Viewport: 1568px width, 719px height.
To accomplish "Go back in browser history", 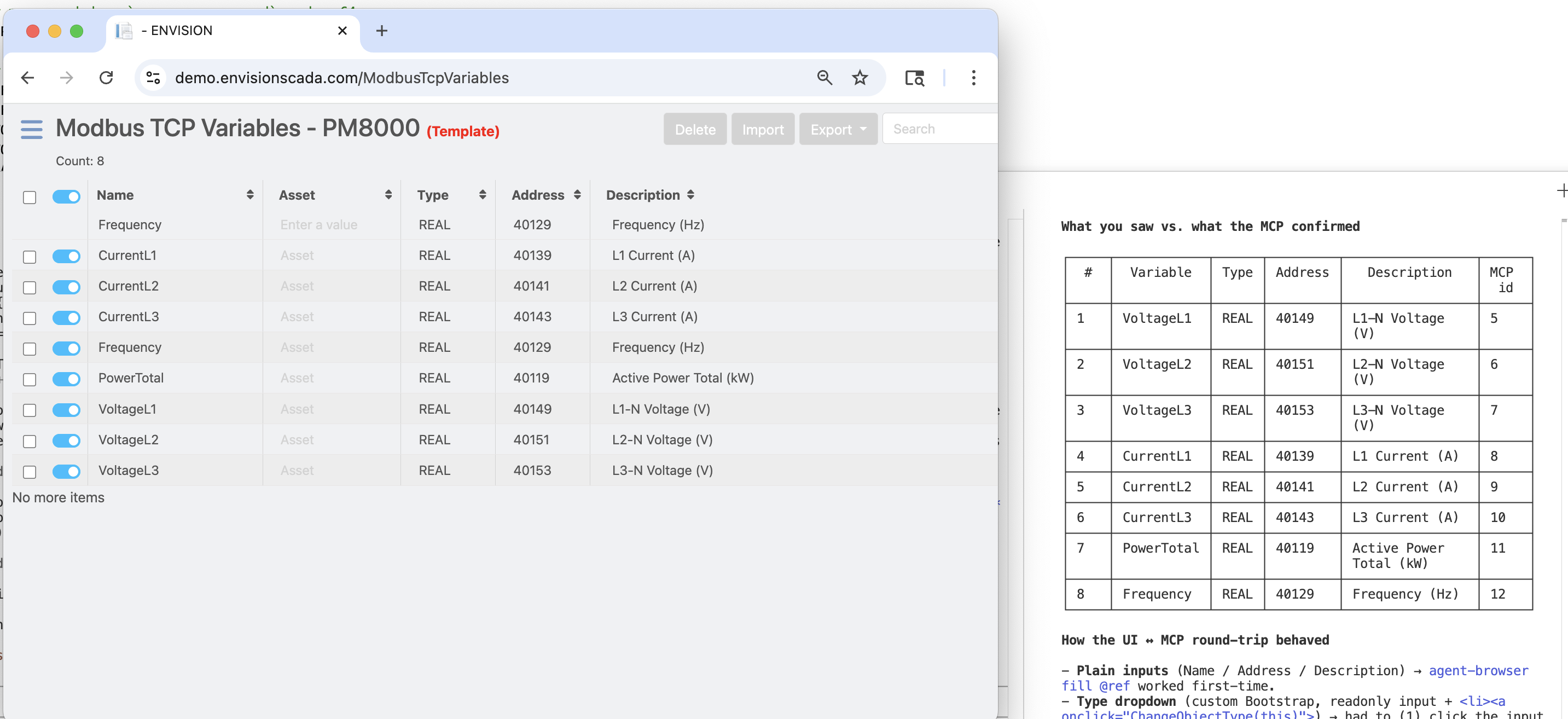I will (x=27, y=78).
